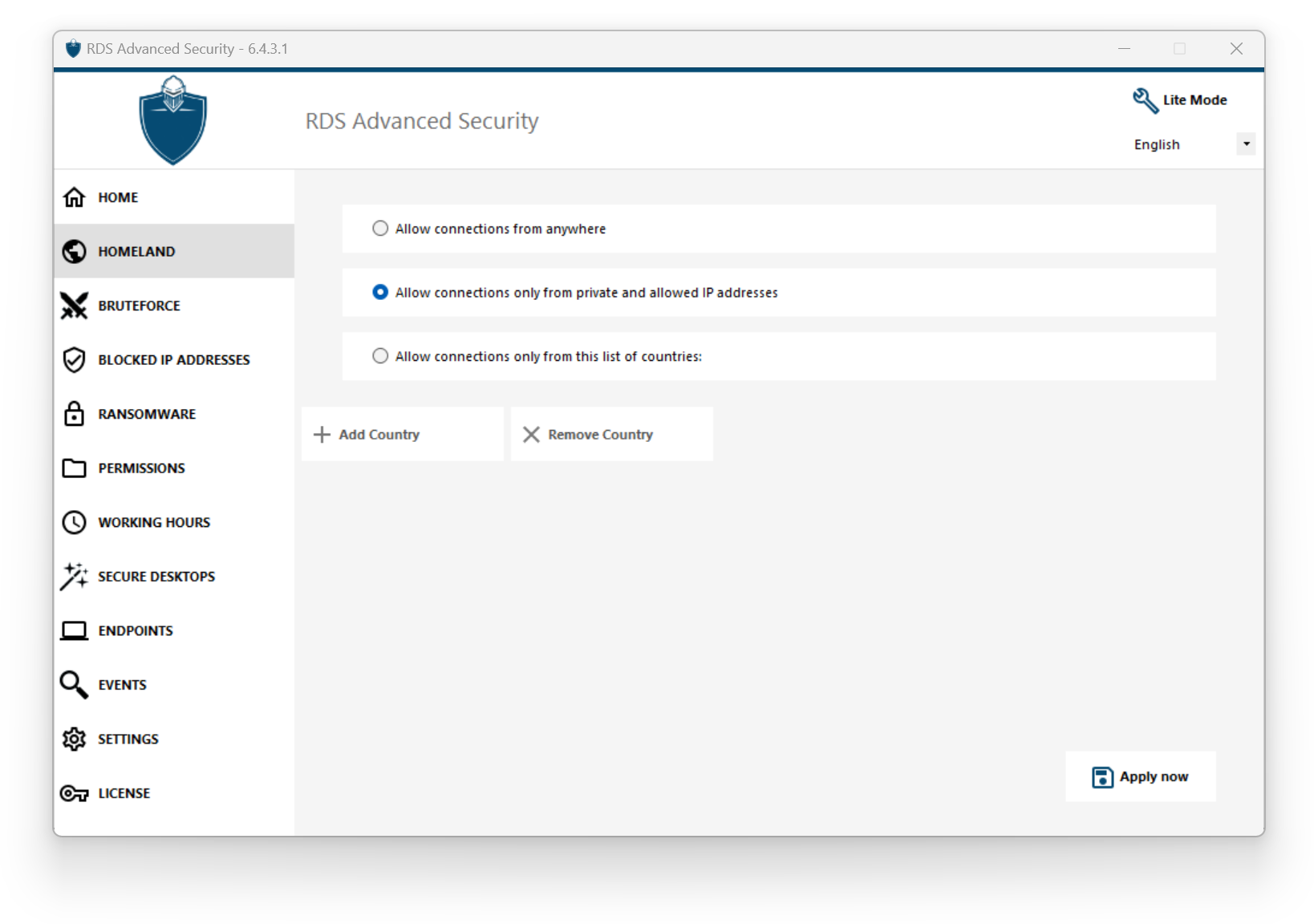Viewport: 1314px width, 924px height.
Task: Click the Home house icon
Action: [74, 197]
